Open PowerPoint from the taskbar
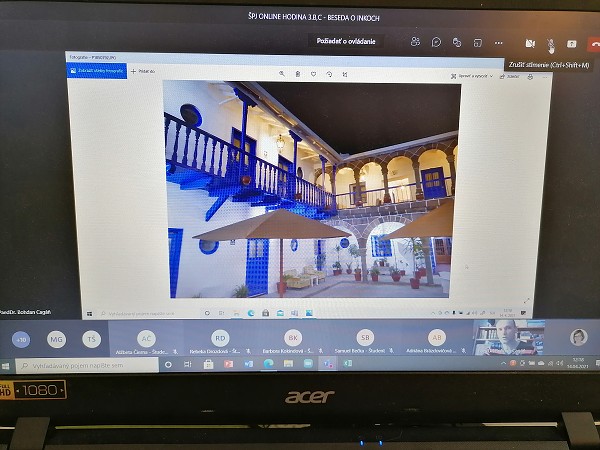The width and height of the screenshot is (600, 450). (x=228, y=364)
